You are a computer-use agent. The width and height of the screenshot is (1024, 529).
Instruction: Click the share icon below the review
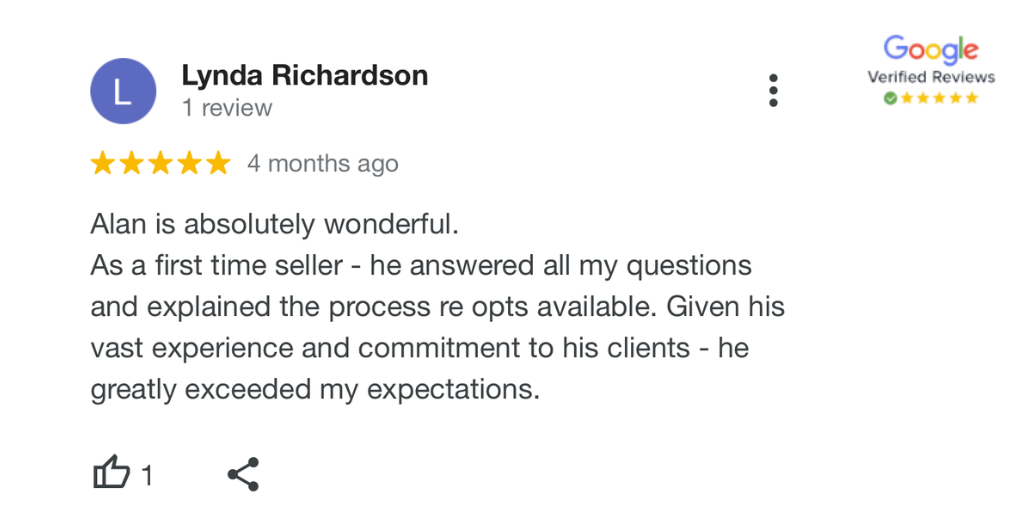pos(244,474)
